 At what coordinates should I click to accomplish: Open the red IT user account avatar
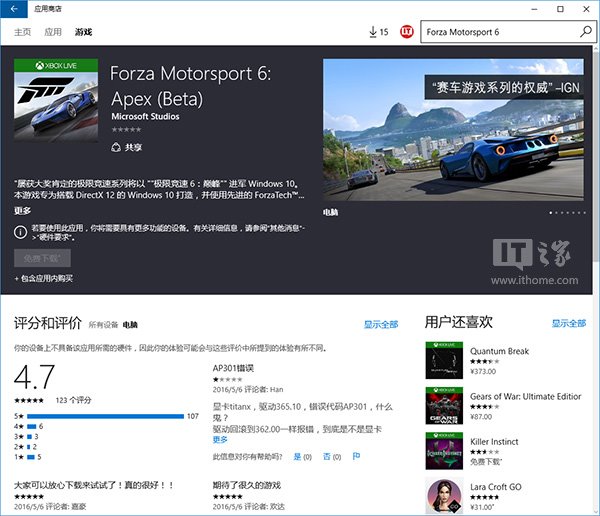point(407,31)
